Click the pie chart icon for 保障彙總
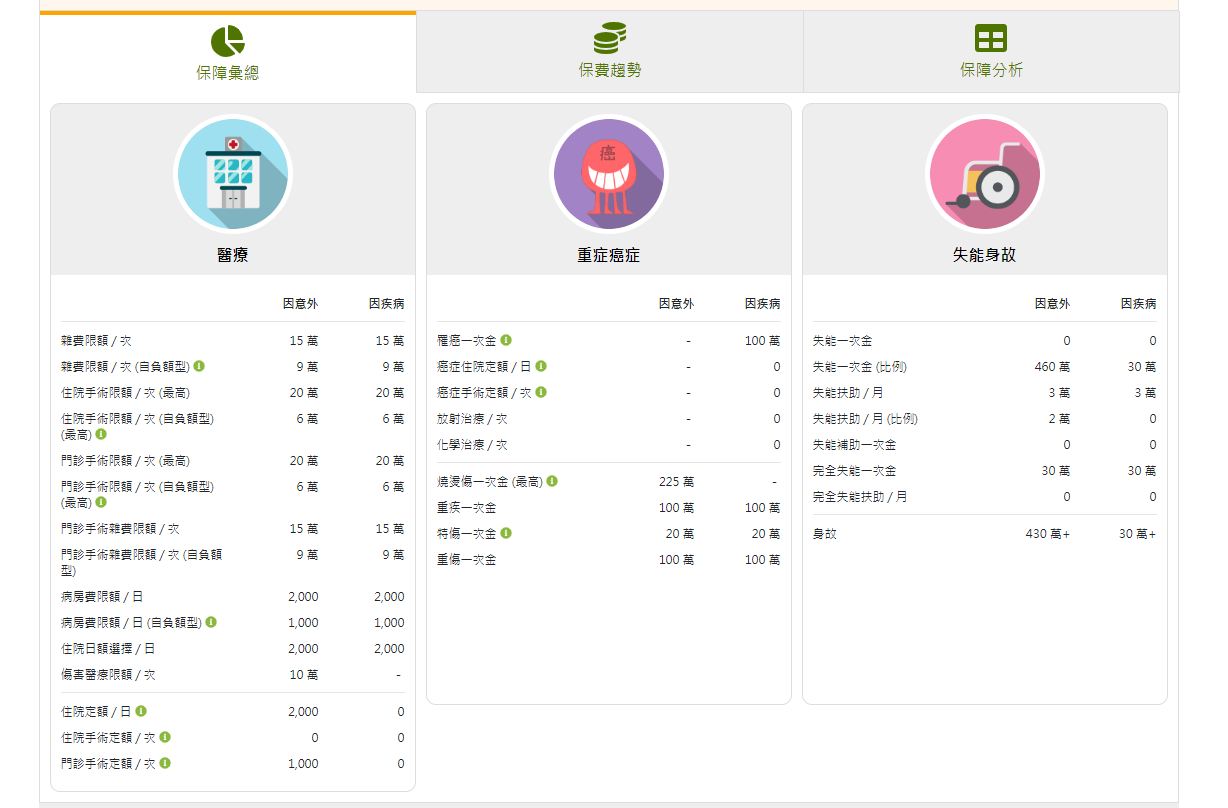The height and width of the screenshot is (808, 1228). click(227, 41)
